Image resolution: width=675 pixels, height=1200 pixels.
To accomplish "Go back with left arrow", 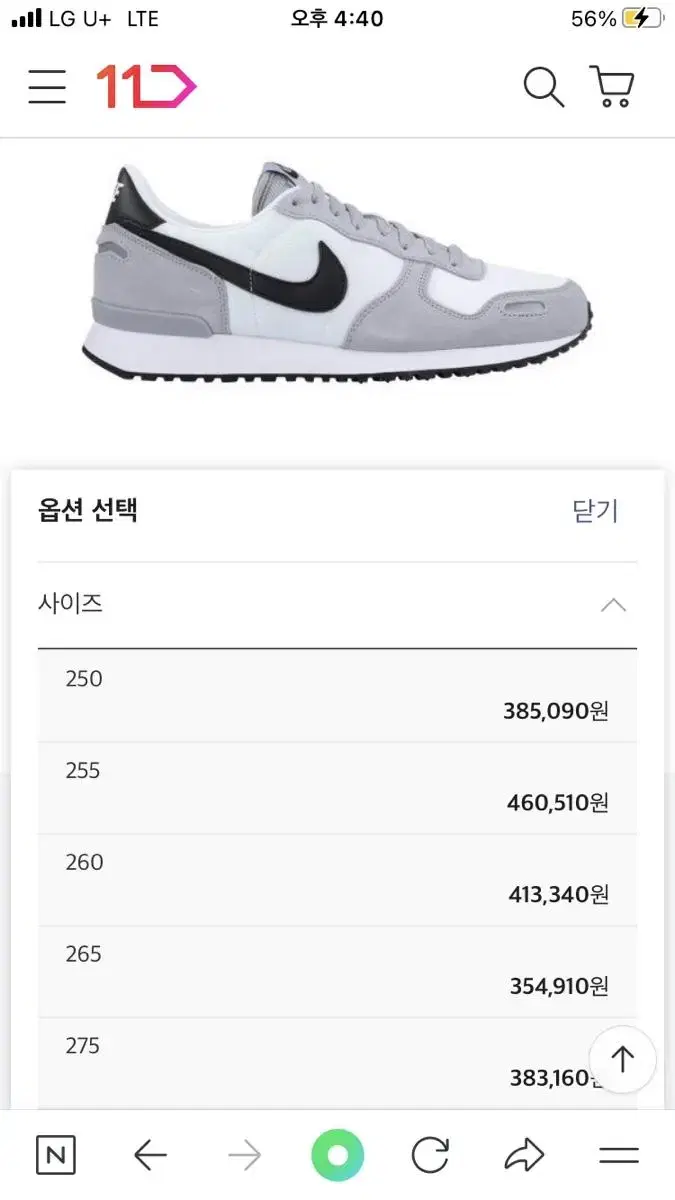I will coord(150,1156).
